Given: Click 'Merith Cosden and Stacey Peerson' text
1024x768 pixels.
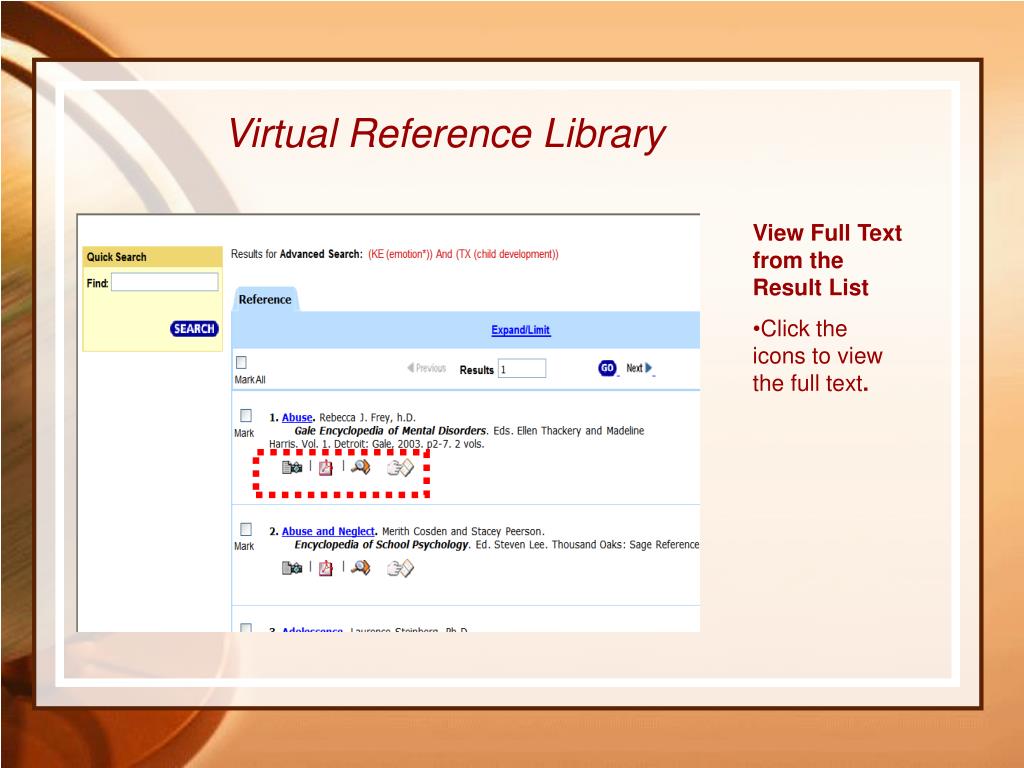Looking at the screenshot, I should click(463, 531).
